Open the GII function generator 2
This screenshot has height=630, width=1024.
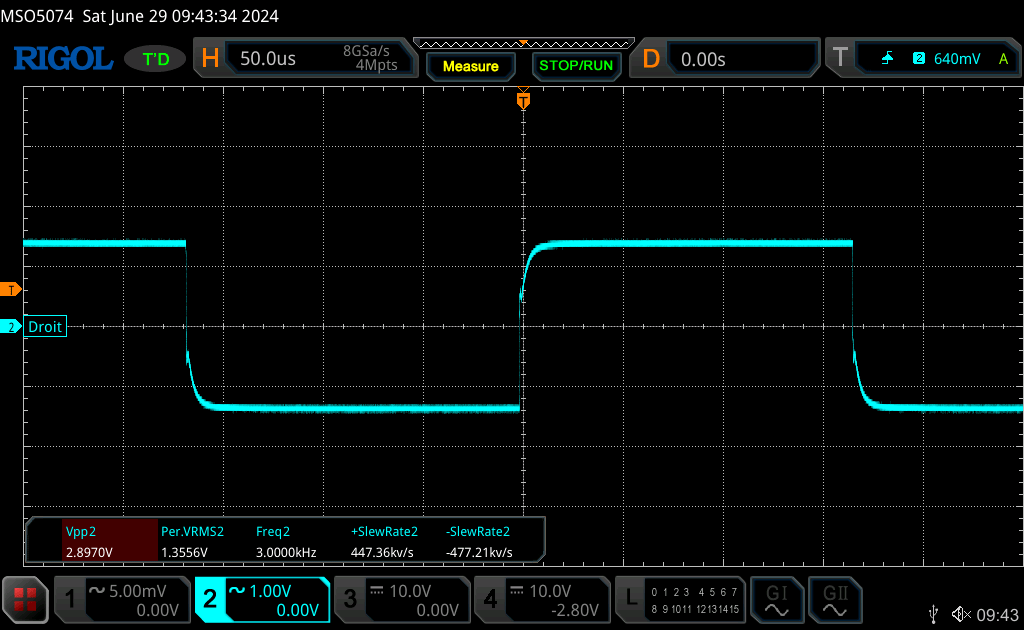pos(835,599)
